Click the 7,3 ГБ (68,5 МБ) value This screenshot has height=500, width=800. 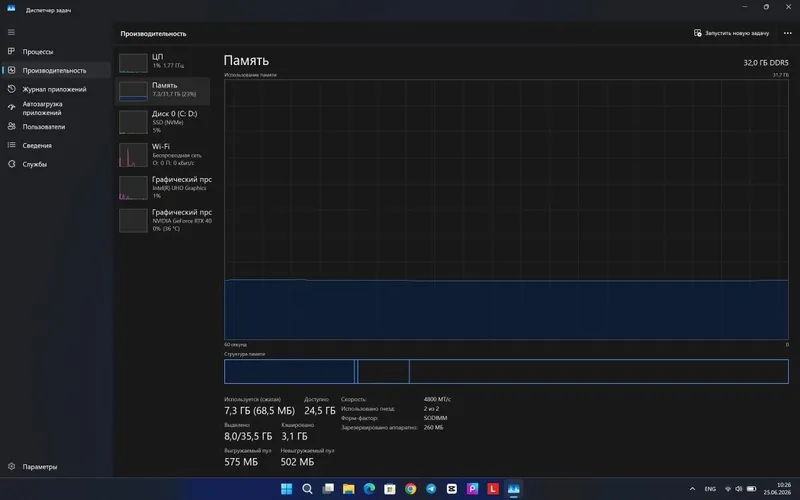point(259,410)
